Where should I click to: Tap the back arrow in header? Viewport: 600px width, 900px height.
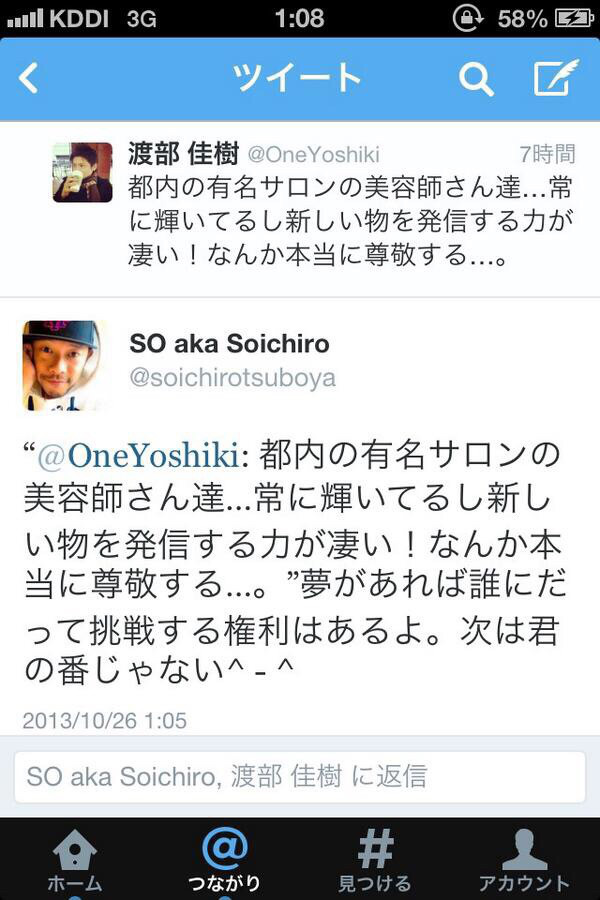[x=28, y=78]
